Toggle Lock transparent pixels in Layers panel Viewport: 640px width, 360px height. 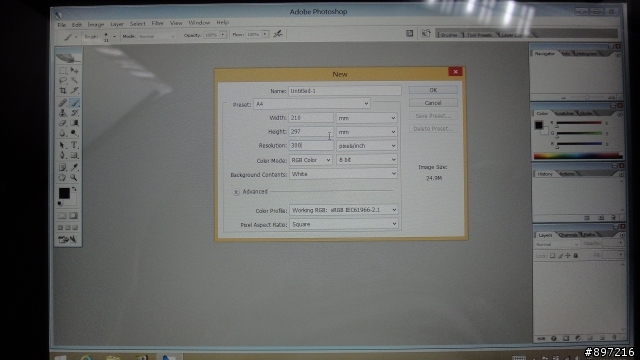[x=552, y=256]
